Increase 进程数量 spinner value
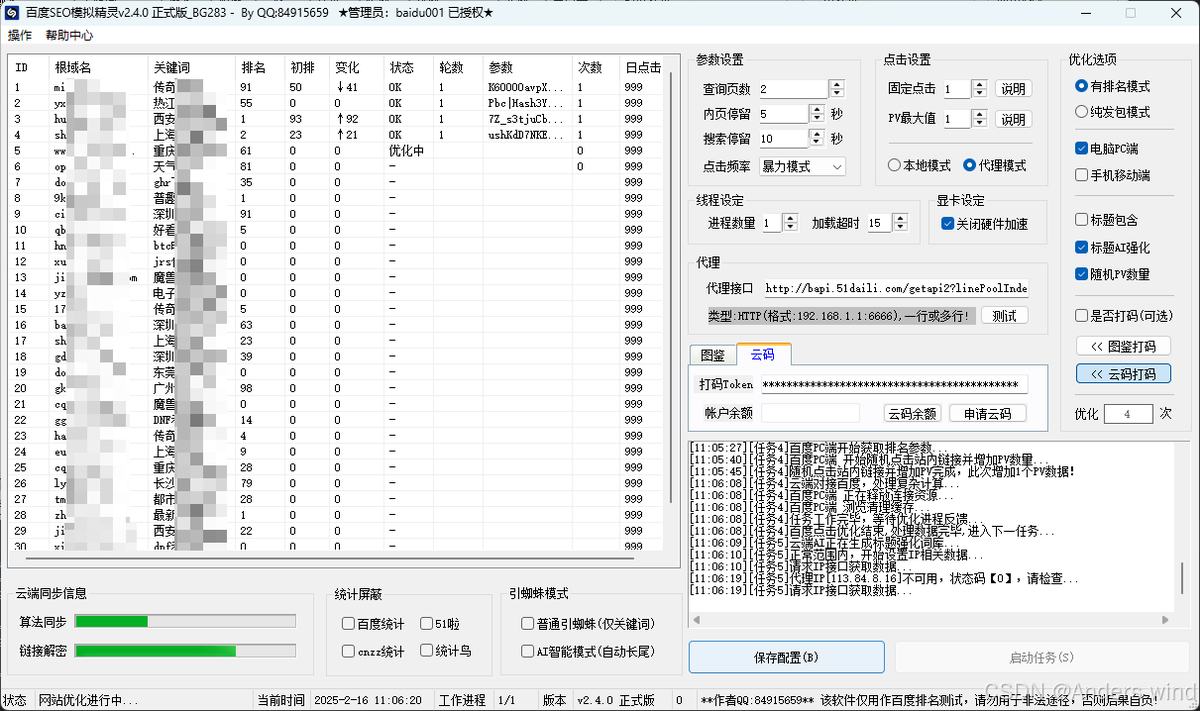Image resolution: width=1200 pixels, height=711 pixels. point(790,218)
